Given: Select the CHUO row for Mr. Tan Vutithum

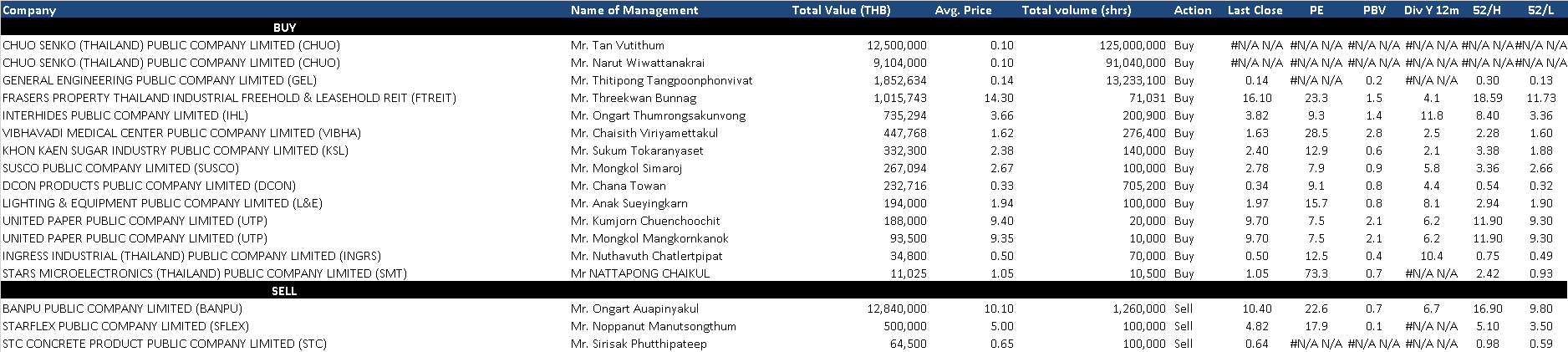Looking at the screenshot, I should [x=783, y=45].
